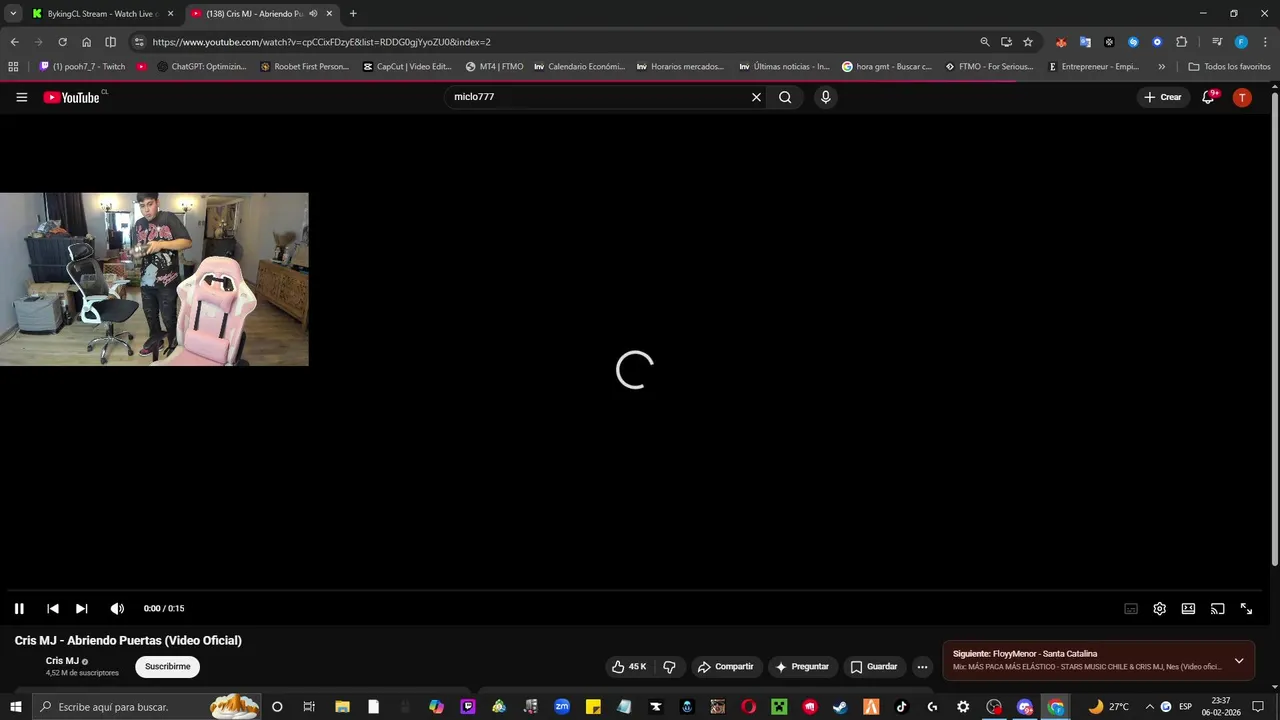Cast the video to a TV
This screenshot has width=1280, height=720.
pos(1217,608)
